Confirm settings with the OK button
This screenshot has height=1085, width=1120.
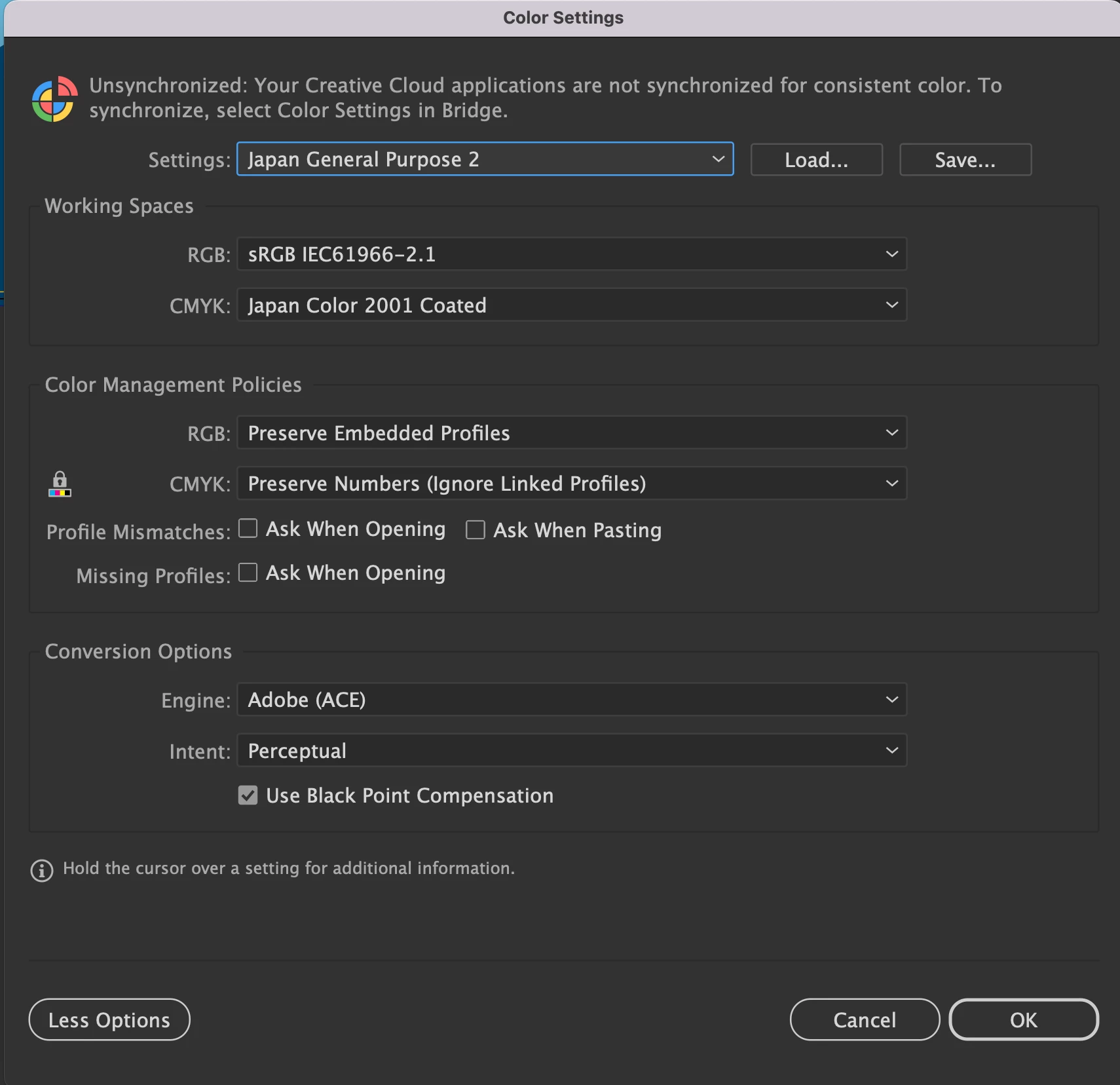point(1024,1019)
